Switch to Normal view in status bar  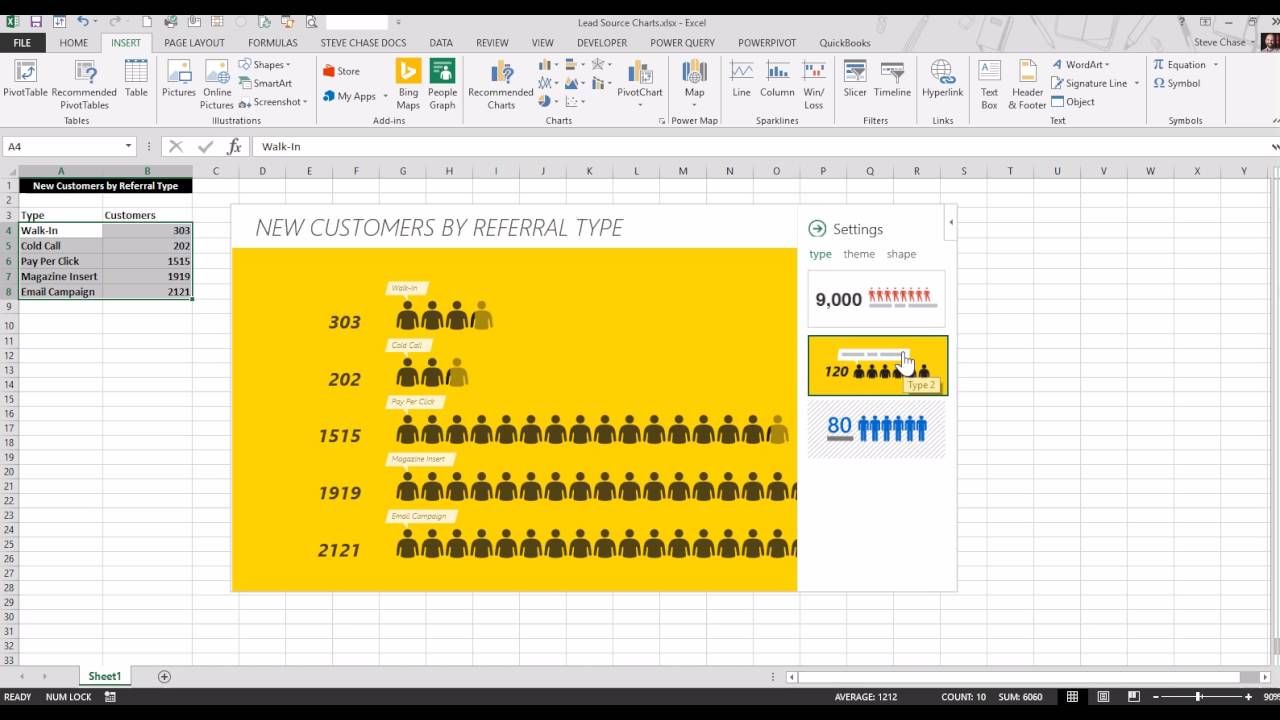1072,697
